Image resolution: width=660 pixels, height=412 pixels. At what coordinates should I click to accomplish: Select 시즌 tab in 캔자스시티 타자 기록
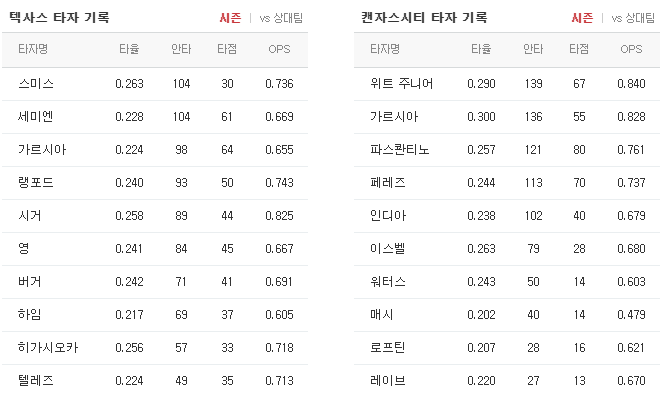pos(582,18)
